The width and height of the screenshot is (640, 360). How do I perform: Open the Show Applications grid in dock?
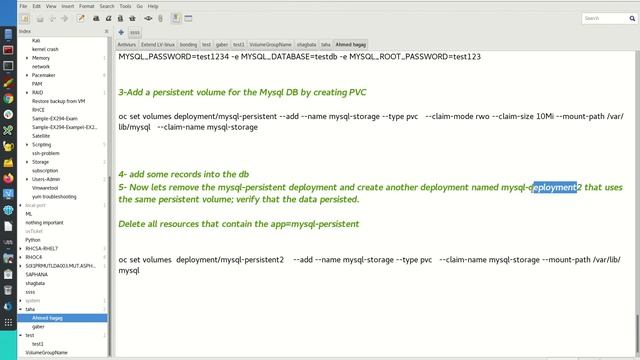pos(8,322)
